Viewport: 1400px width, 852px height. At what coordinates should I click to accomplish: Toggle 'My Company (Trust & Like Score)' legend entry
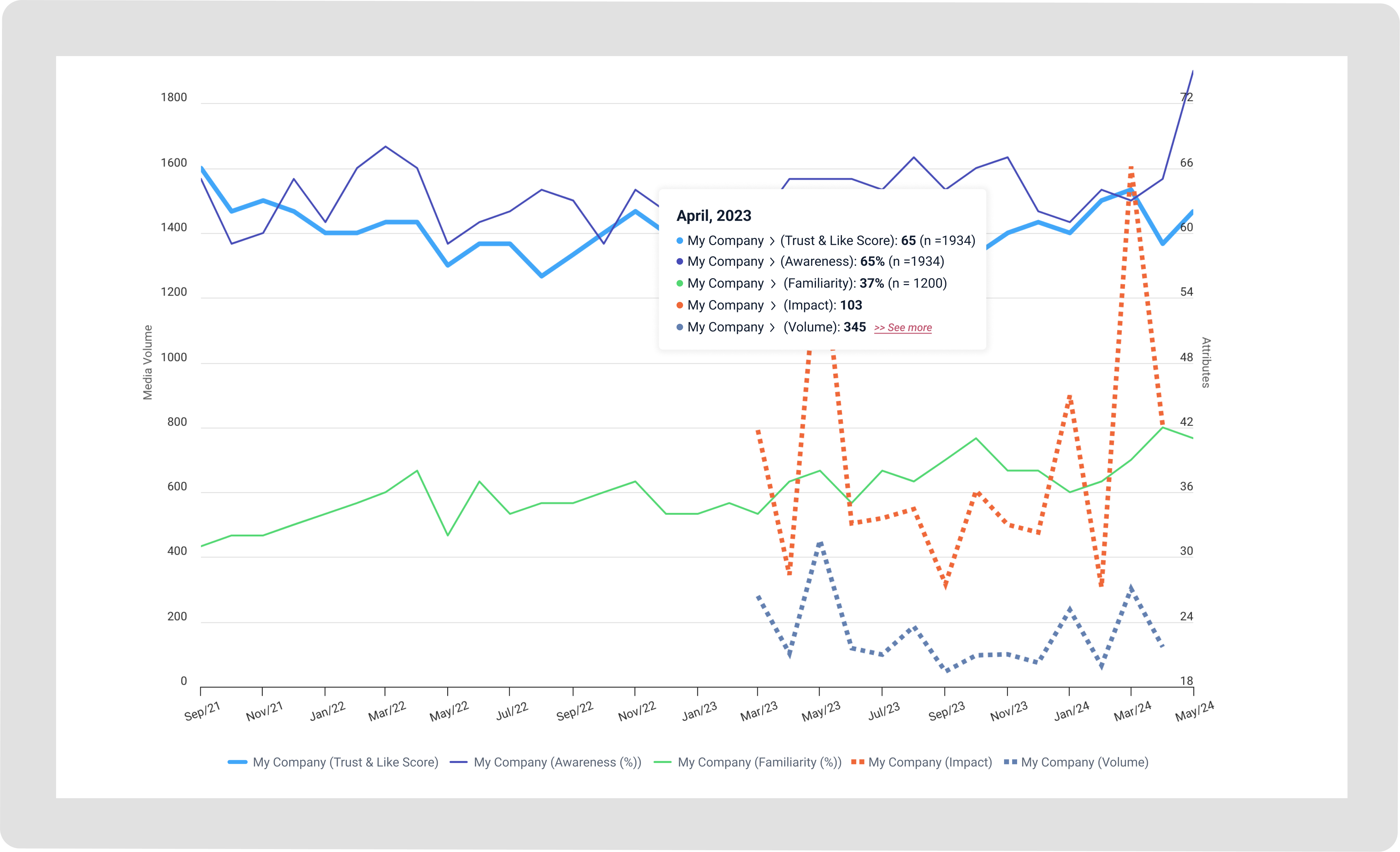(333, 762)
